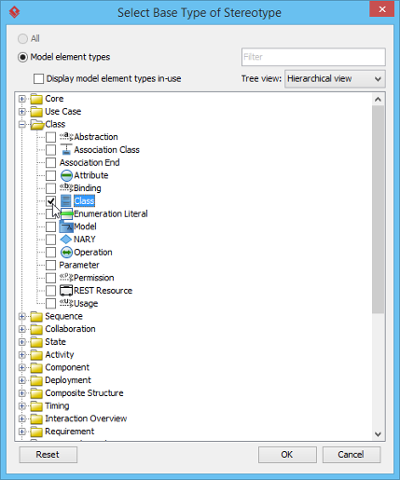The width and height of the screenshot is (400, 480).
Task: Click the Use Case folder icon
Action: click(x=36, y=112)
